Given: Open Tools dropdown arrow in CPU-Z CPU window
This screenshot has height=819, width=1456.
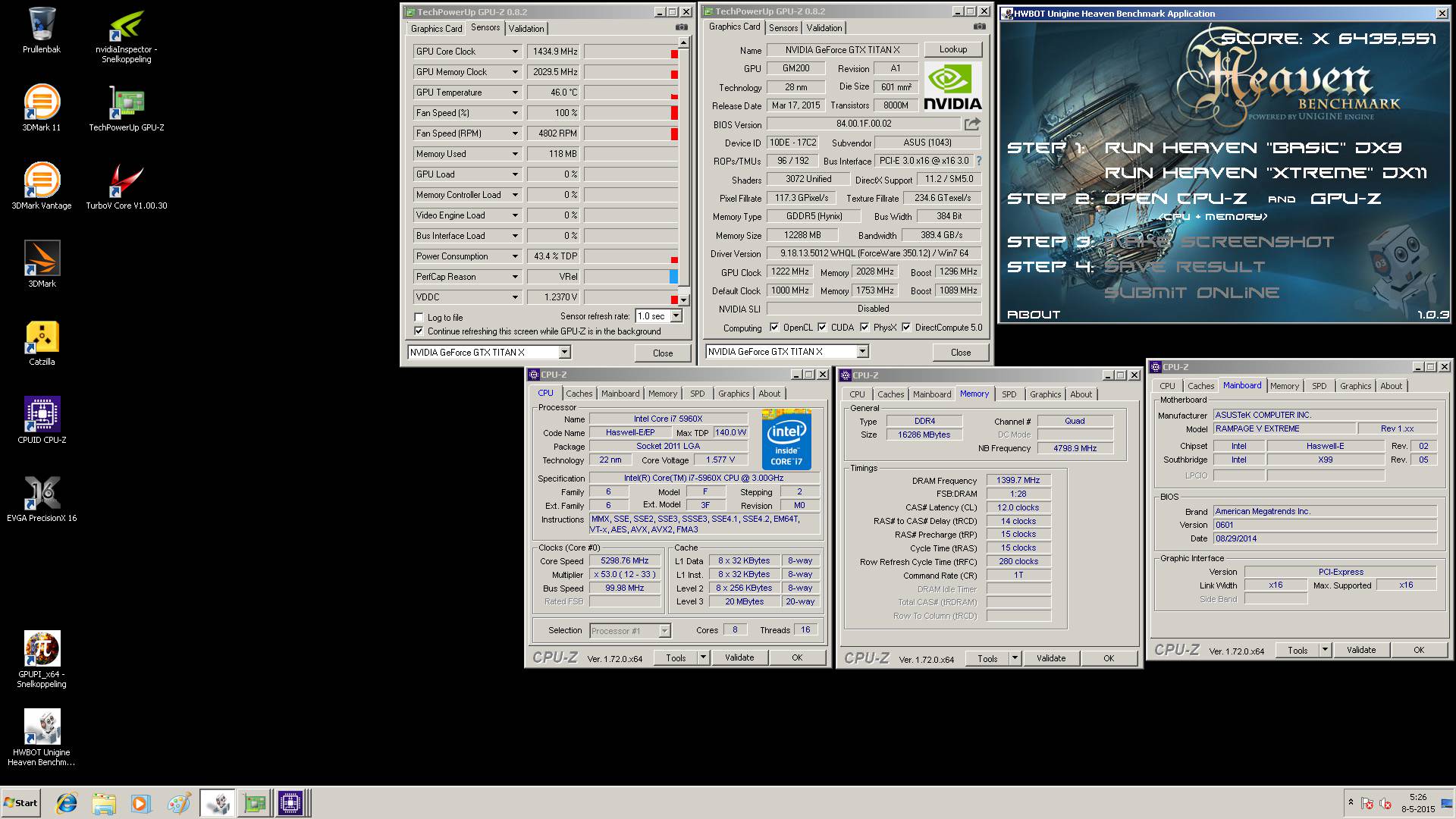Looking at the screenshot, I should 703,658.
